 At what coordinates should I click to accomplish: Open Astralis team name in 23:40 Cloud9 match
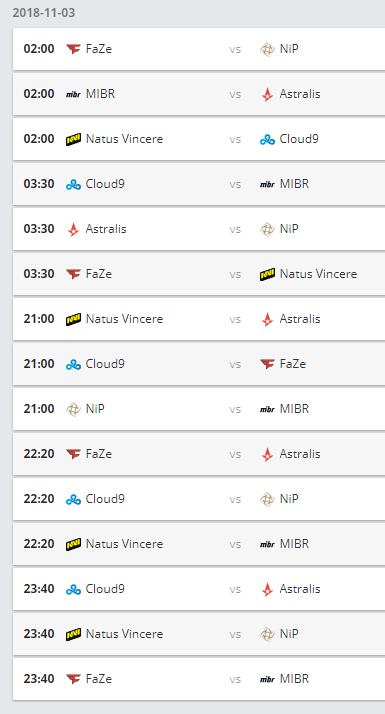[300, 589]
